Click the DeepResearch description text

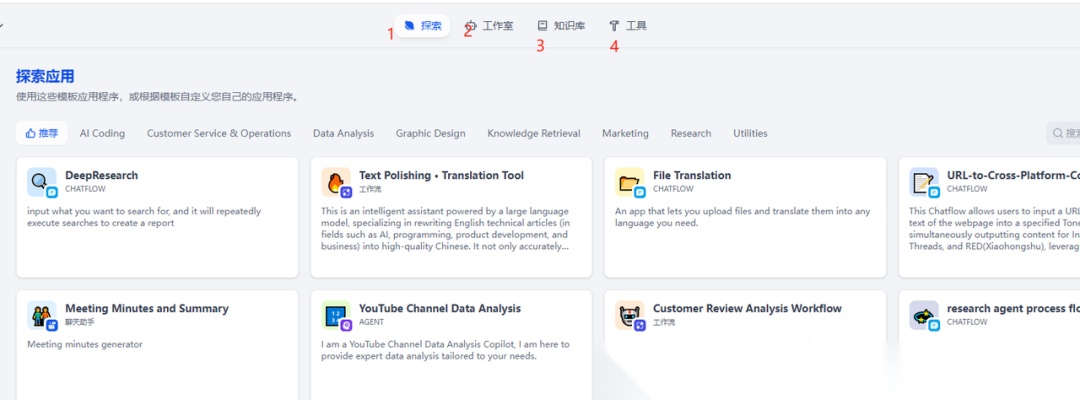point(144,217)
